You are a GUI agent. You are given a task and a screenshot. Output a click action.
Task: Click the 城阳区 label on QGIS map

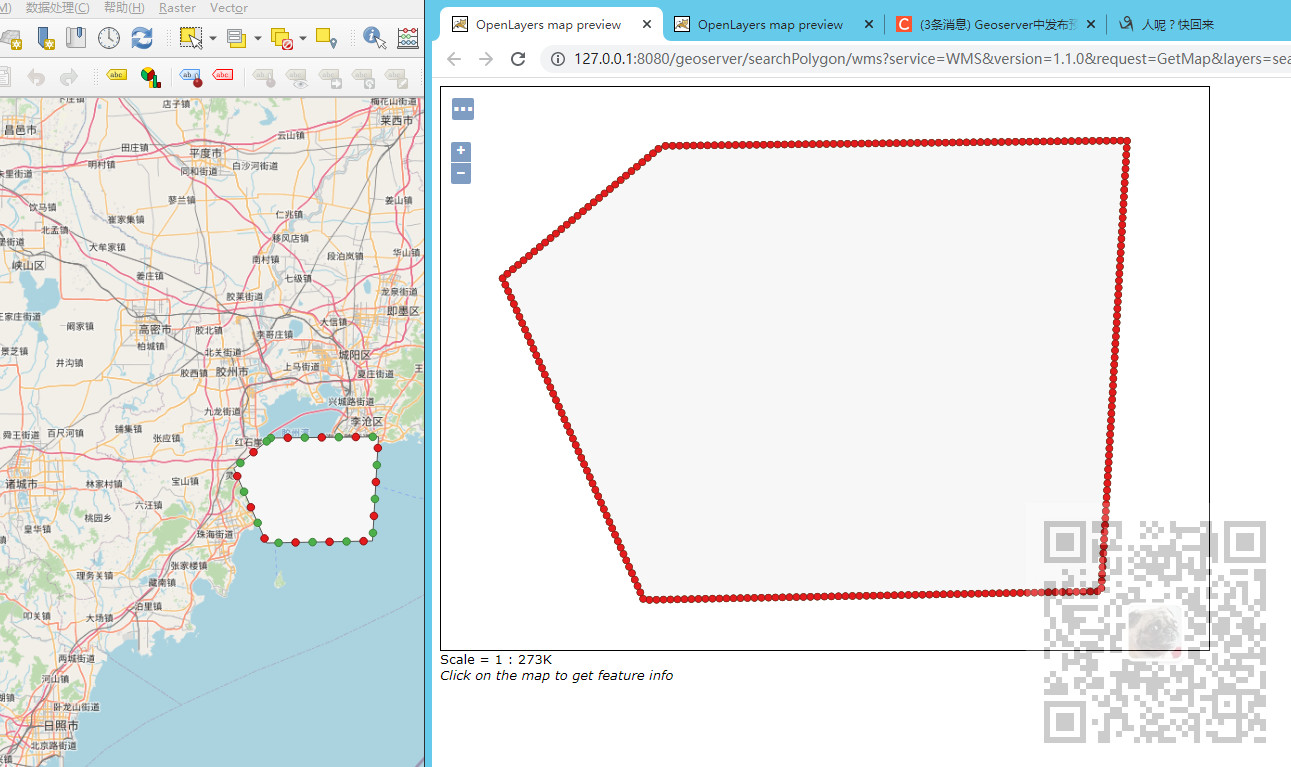point(354,355)
